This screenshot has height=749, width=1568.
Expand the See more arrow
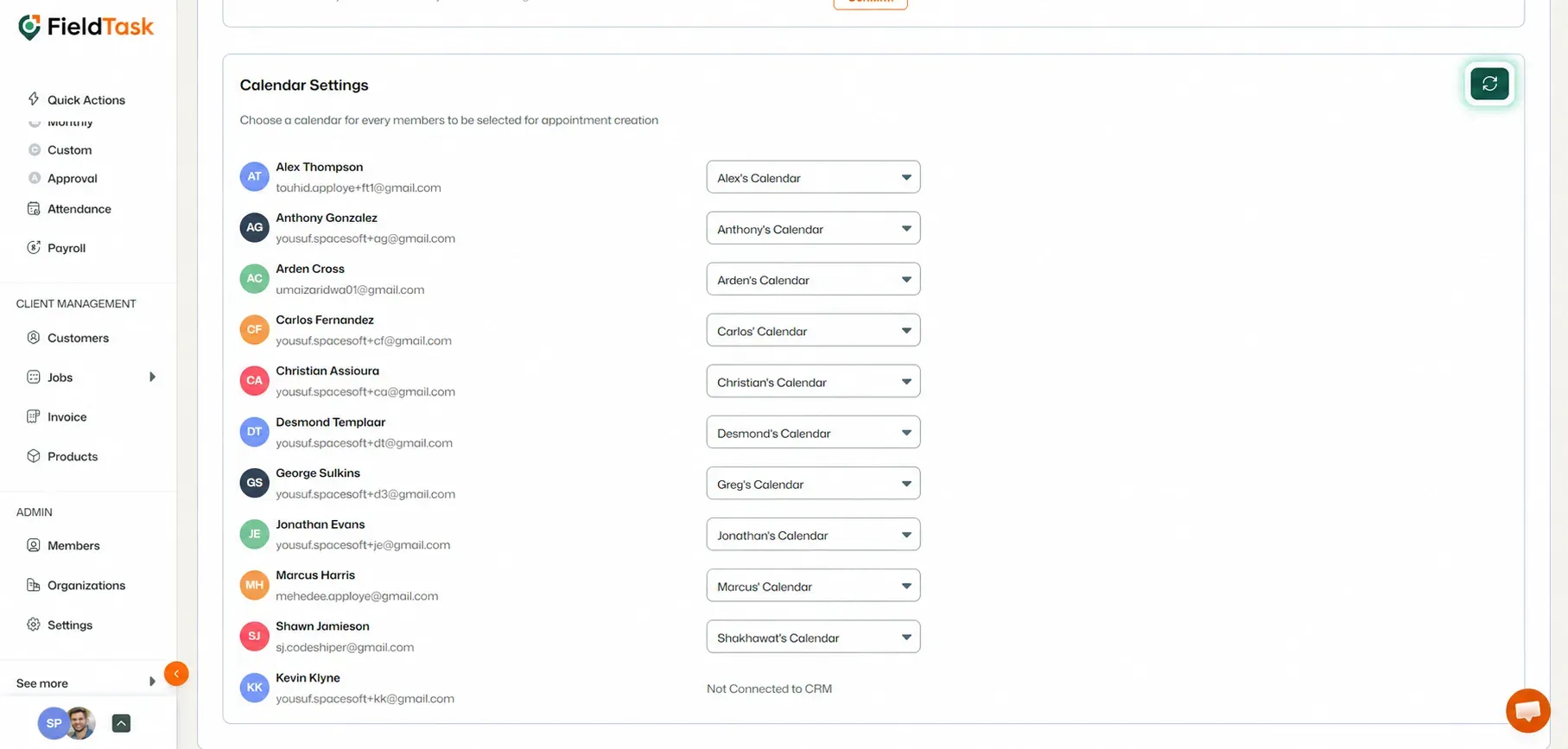pyautogui.click(x=152, y=682)
